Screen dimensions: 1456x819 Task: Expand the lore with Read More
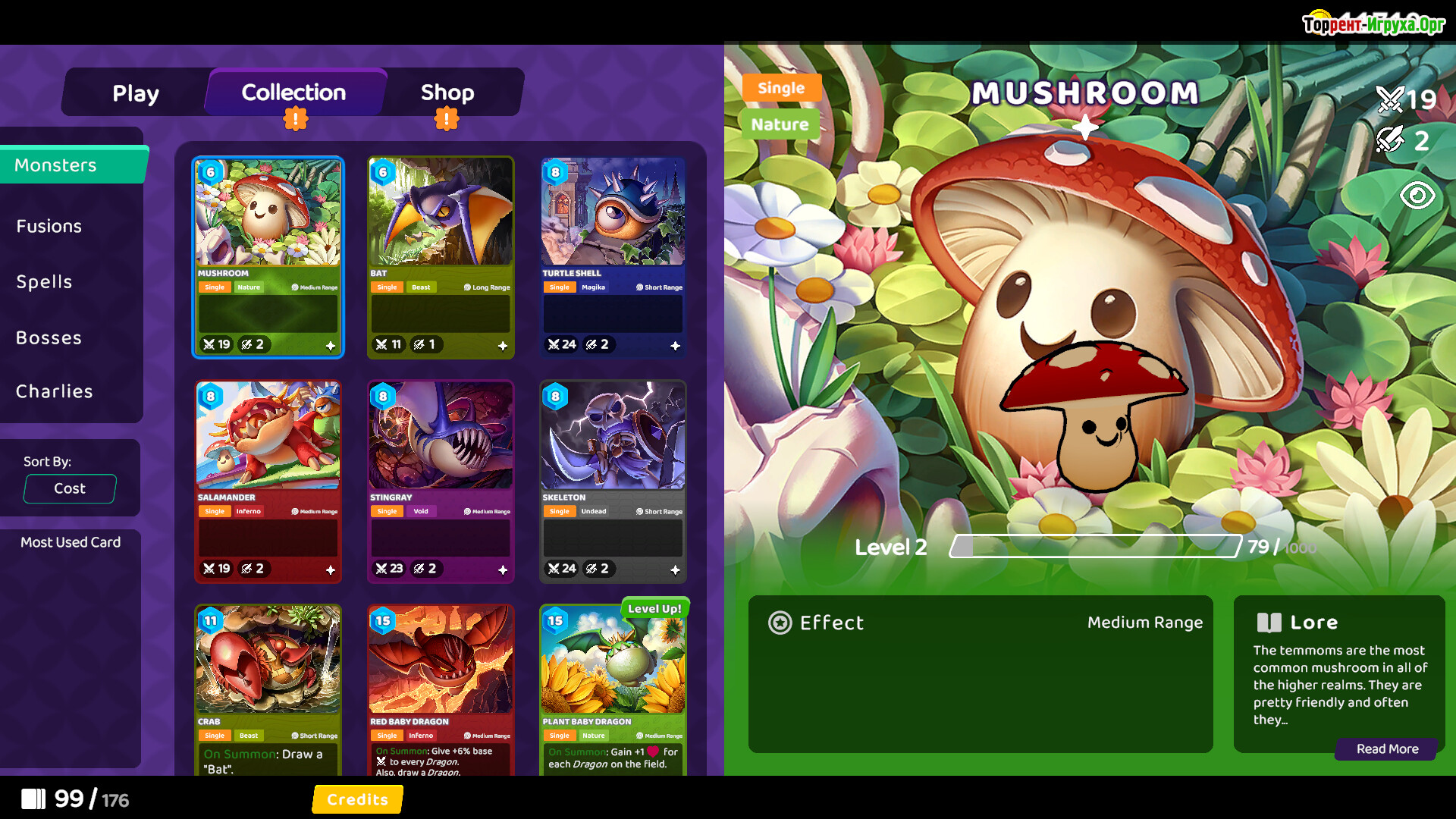pos(1387,748)
